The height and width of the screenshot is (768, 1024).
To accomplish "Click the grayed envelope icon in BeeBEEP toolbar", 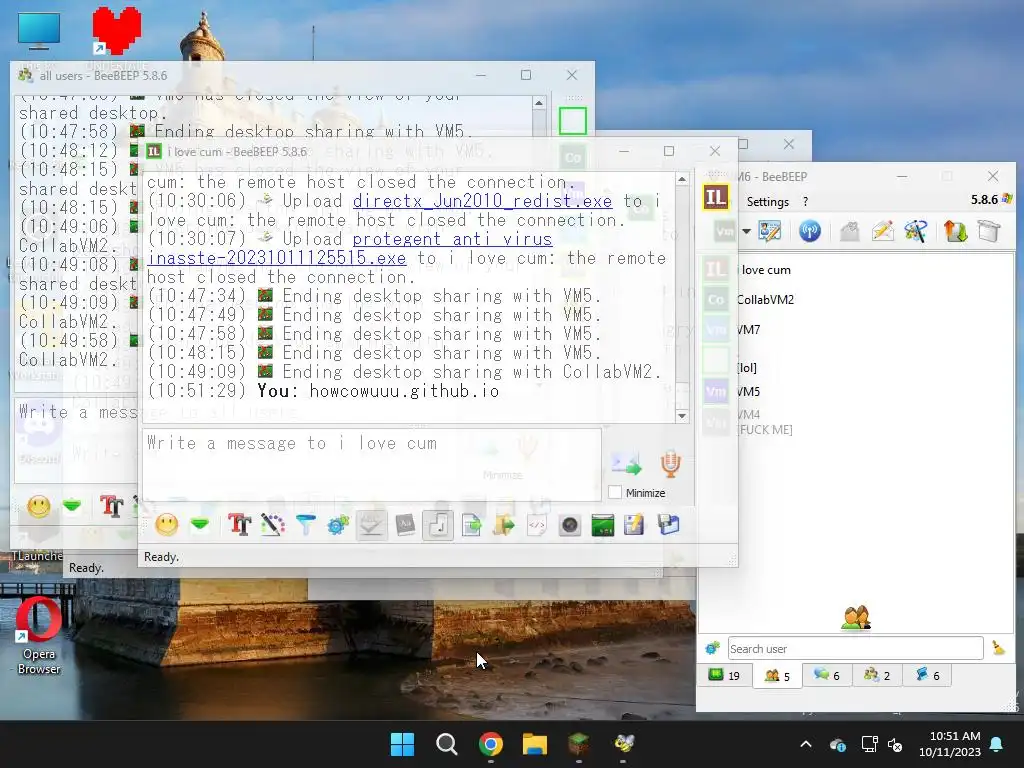I will point(849,231).
